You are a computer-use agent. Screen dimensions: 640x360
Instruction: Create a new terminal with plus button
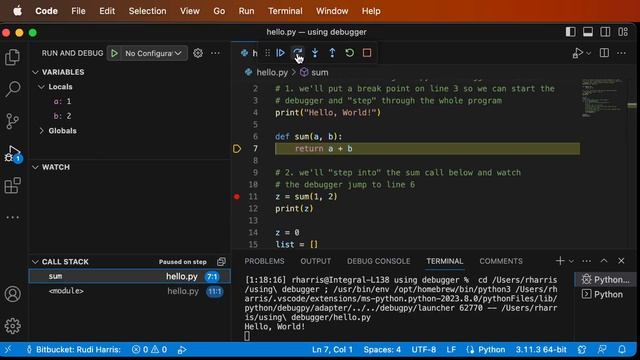(x=560, y=261)
